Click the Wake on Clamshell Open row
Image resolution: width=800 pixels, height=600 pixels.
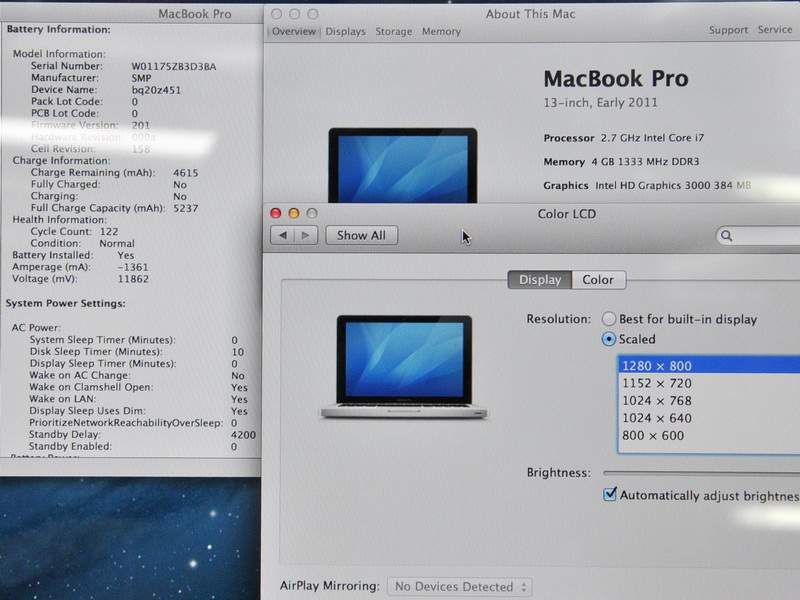[x=138, y=387]
